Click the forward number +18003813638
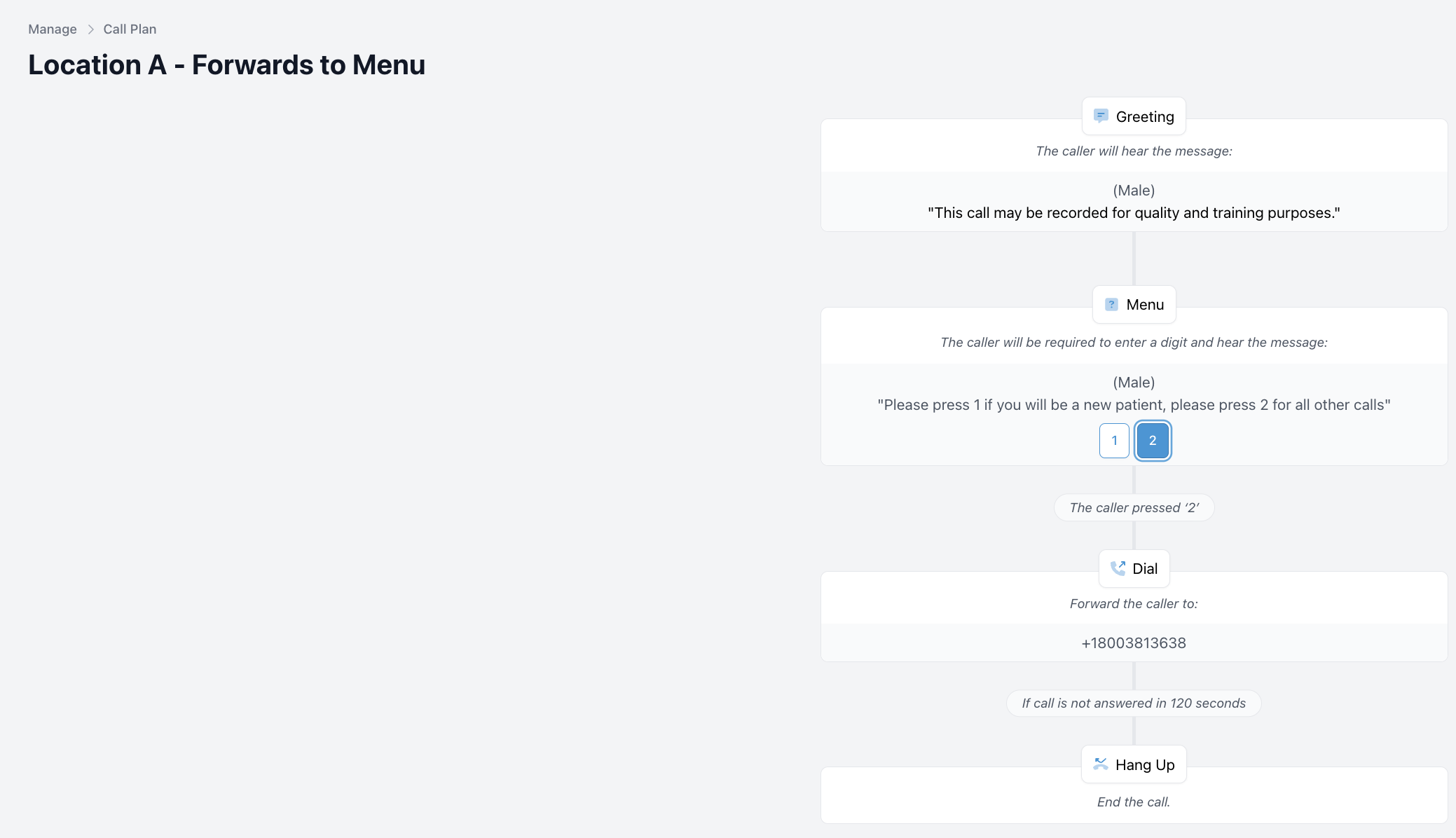Image resolution: width=1456 pixels, height=838 pixels. click(x=1134, y=643)
